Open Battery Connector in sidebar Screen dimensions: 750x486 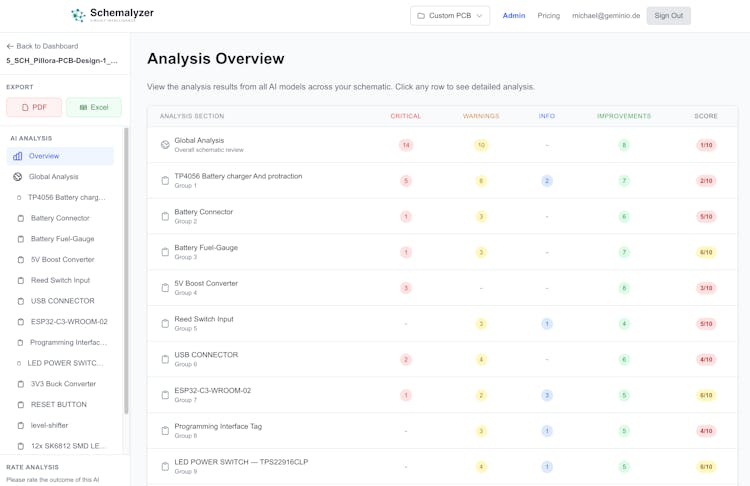60,218
